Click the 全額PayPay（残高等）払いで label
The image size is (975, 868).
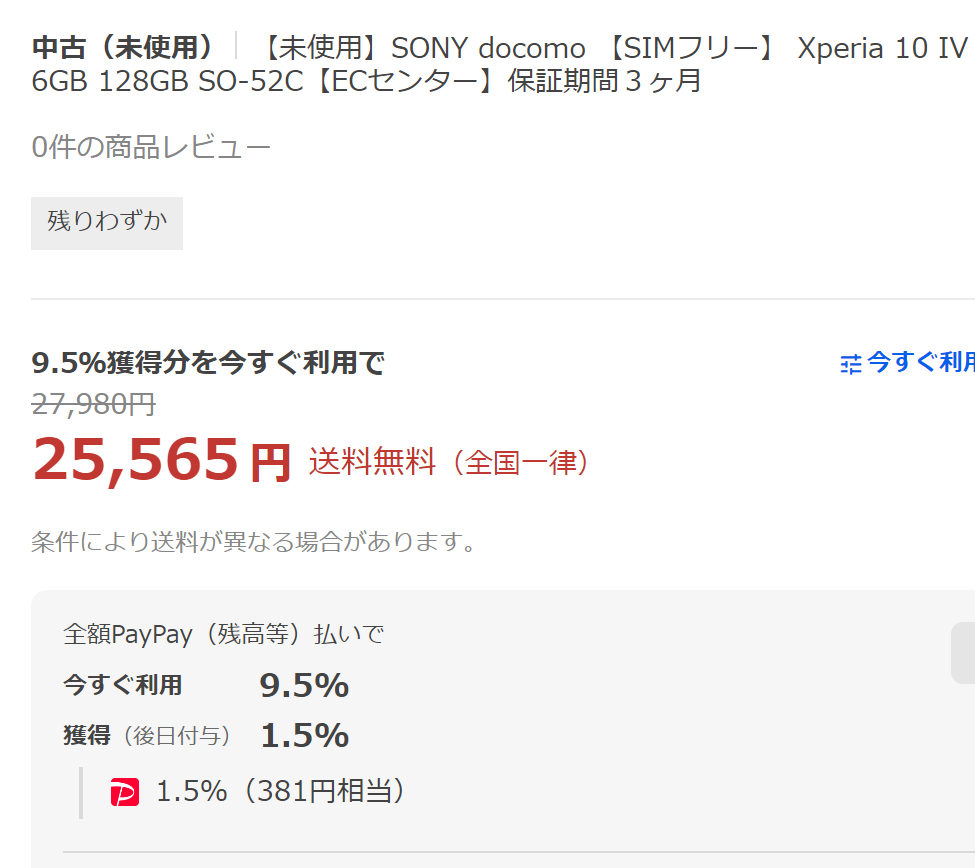click(223, 634)
